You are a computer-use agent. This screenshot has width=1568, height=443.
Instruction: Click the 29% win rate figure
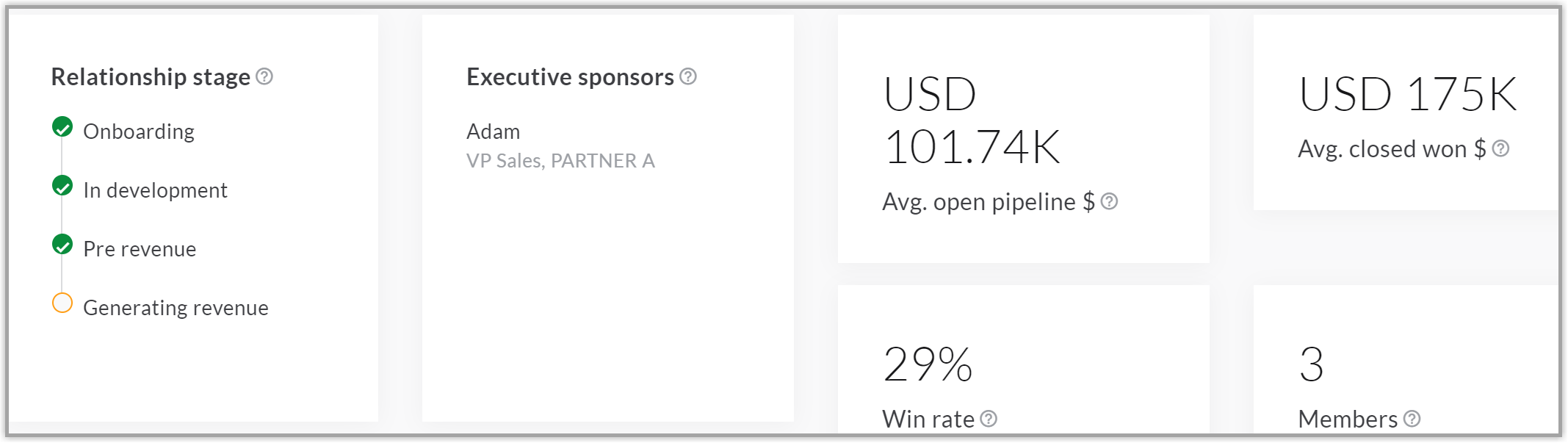(x=928, y=364)
